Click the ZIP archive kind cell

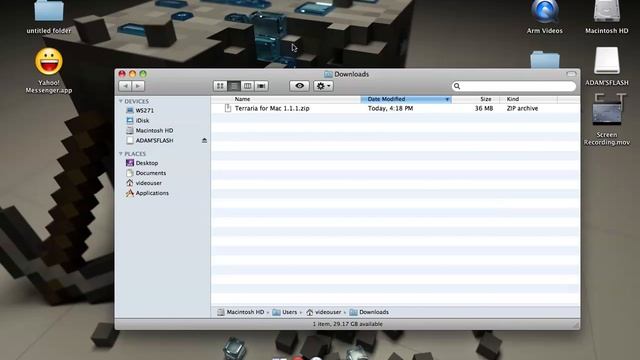[x=522, y=109]
